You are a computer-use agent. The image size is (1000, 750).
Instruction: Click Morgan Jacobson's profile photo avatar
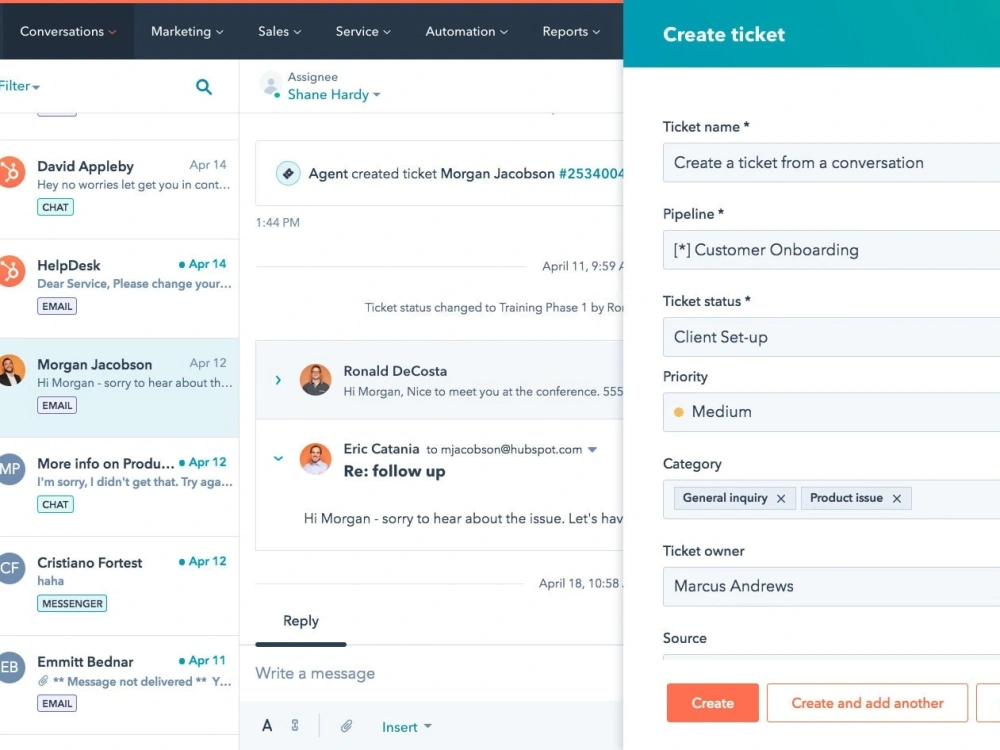[11, 371]
